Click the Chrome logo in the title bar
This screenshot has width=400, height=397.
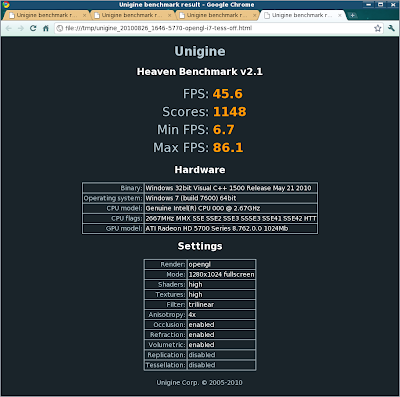(6, 4)
